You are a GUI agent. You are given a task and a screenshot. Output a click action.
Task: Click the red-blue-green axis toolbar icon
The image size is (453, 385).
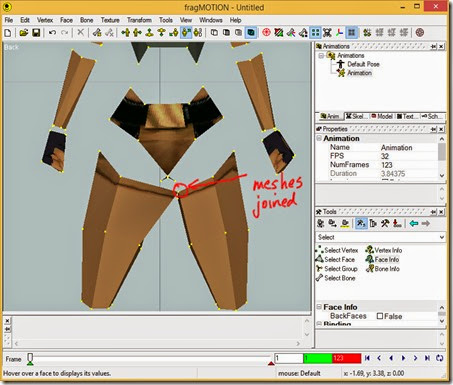point(339,33)
